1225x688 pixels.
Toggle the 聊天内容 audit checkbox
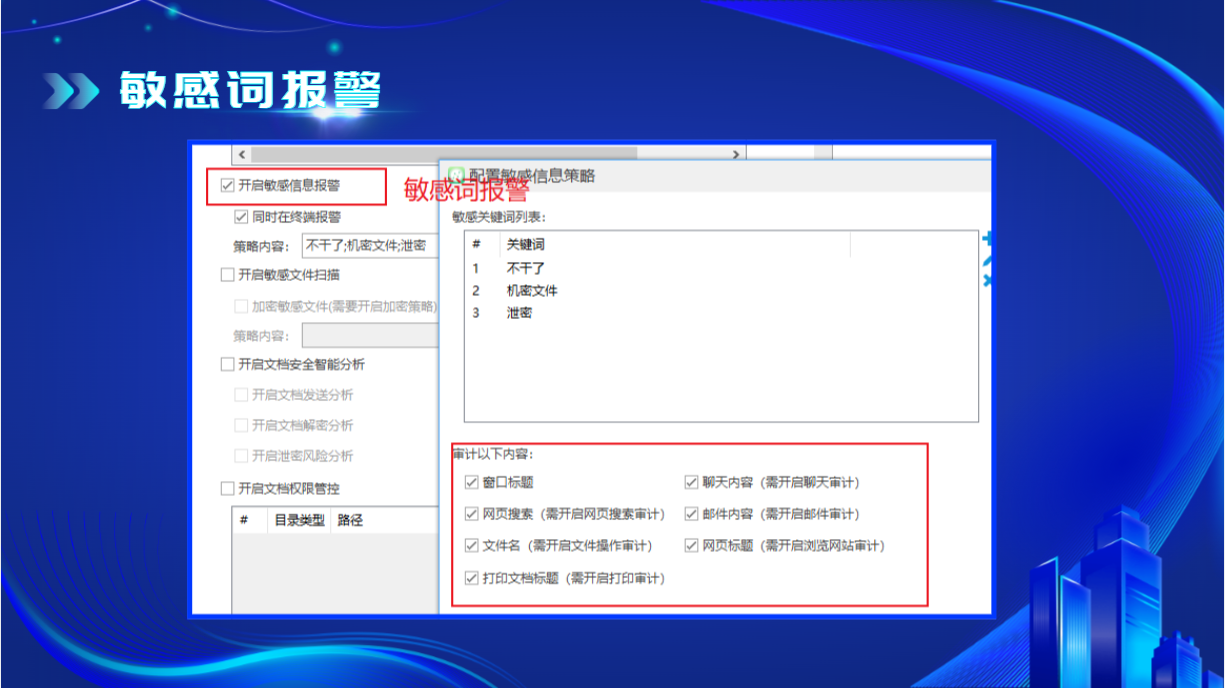pos(691,482)
